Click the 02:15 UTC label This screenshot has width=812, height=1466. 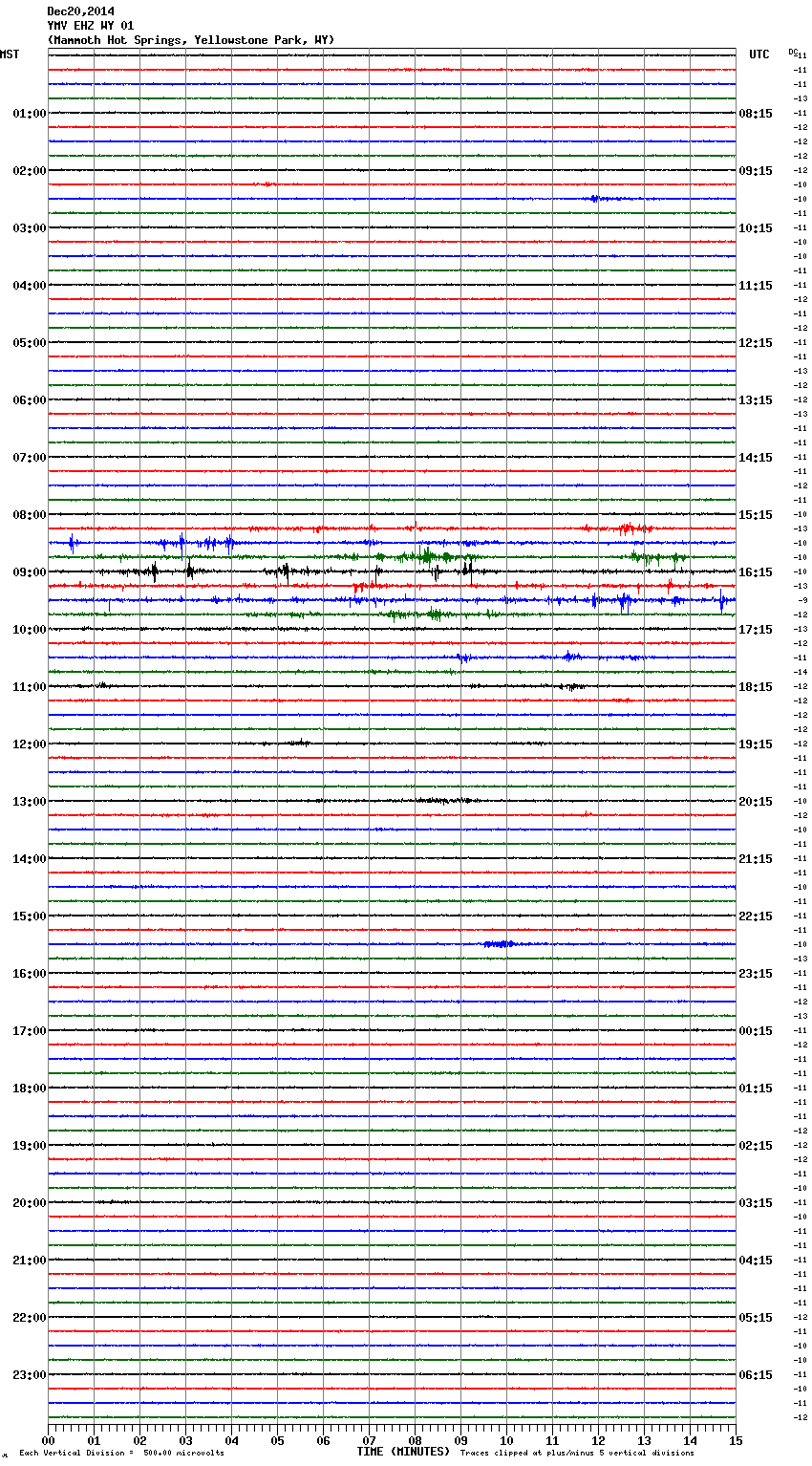756,1146
